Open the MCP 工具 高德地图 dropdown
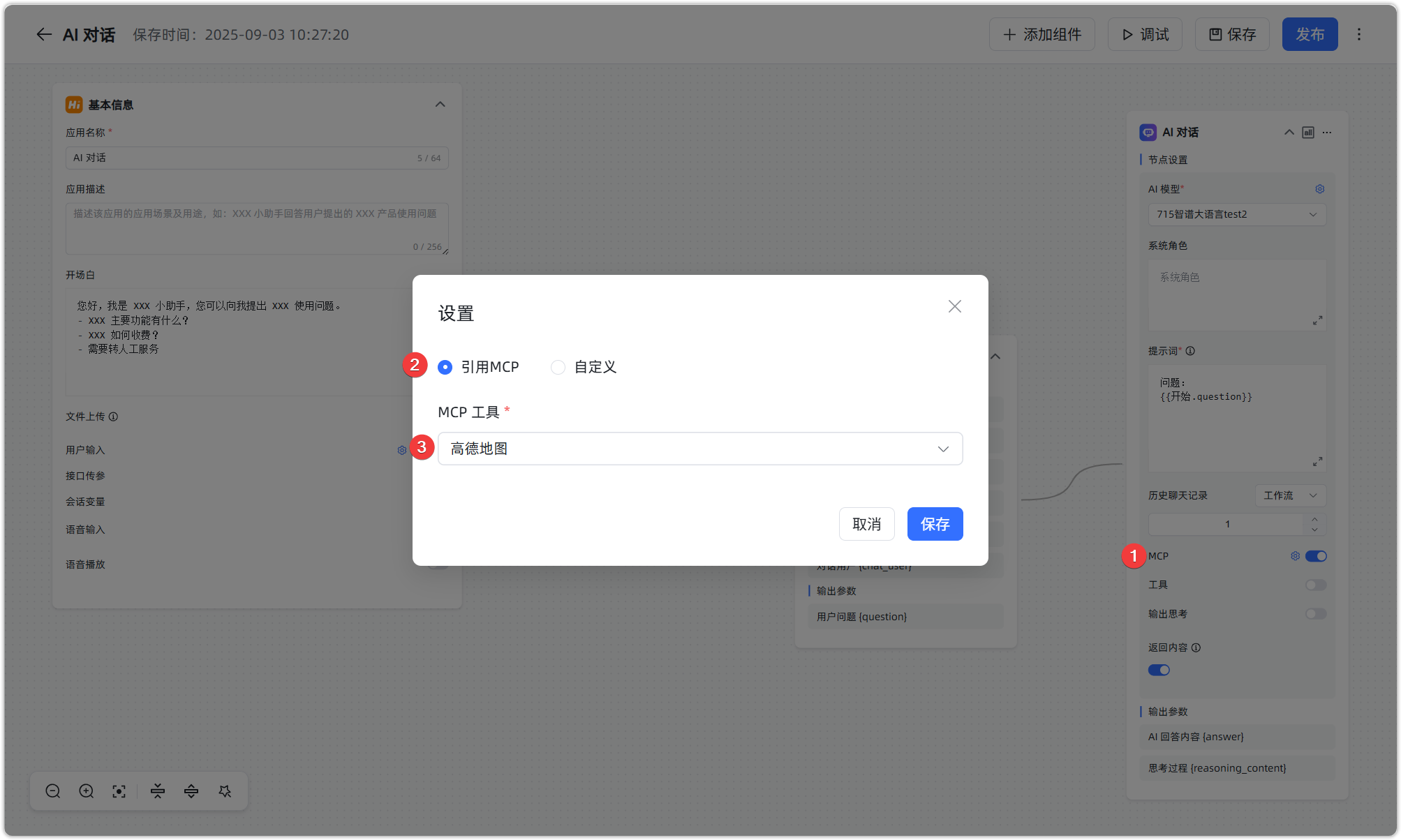Image resolution: width=1401 pixels, height=840 pixels. [699, 449]
